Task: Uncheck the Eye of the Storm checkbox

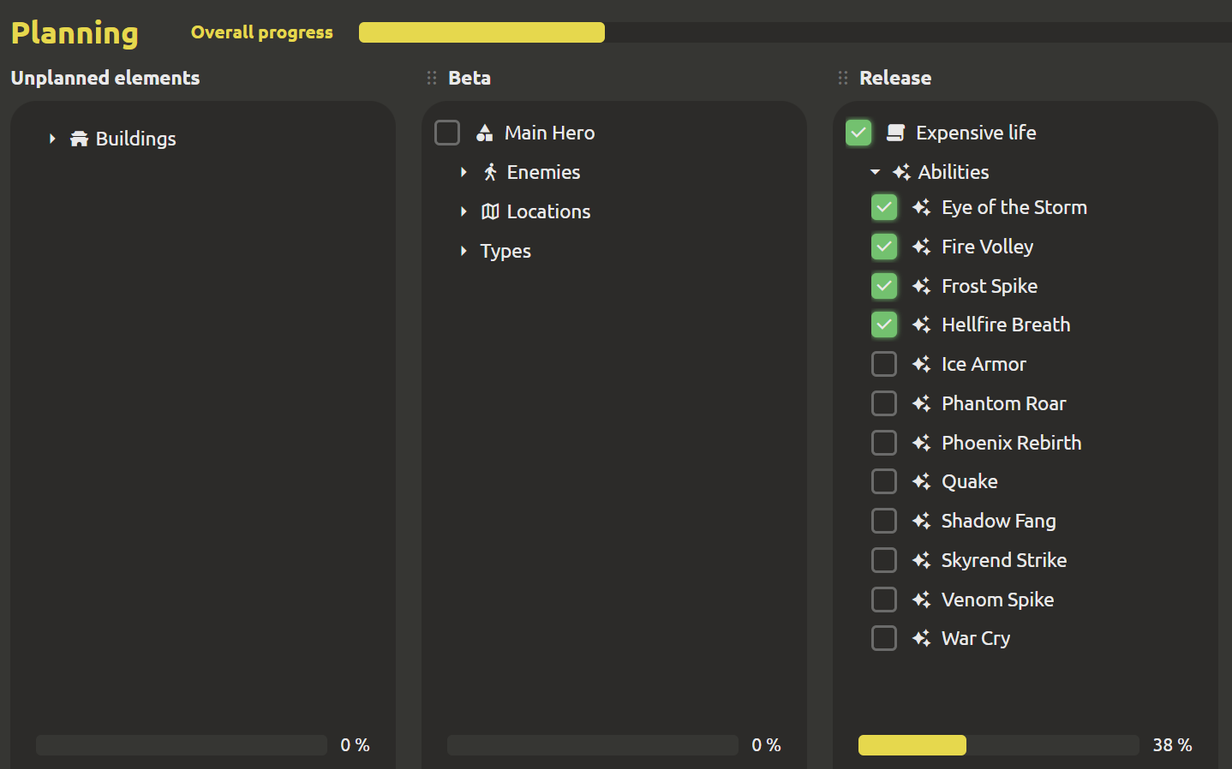Action: click(884, 207)
